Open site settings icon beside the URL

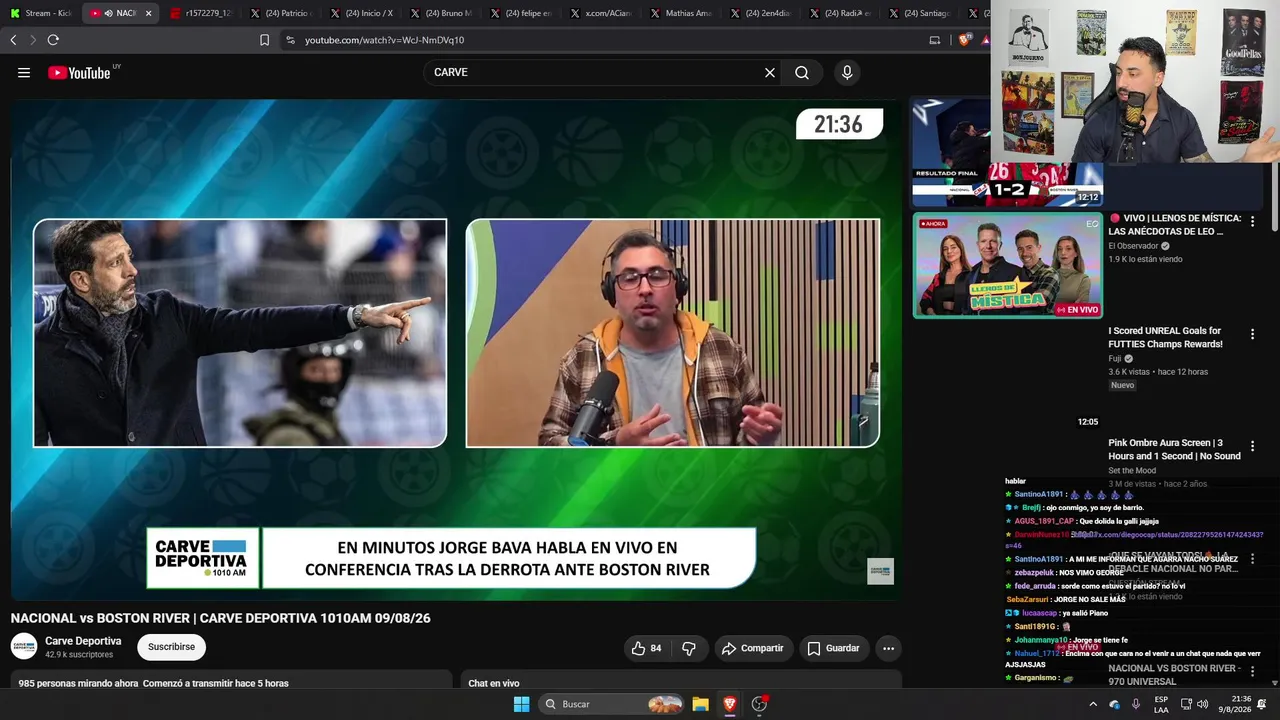[290, 40]
